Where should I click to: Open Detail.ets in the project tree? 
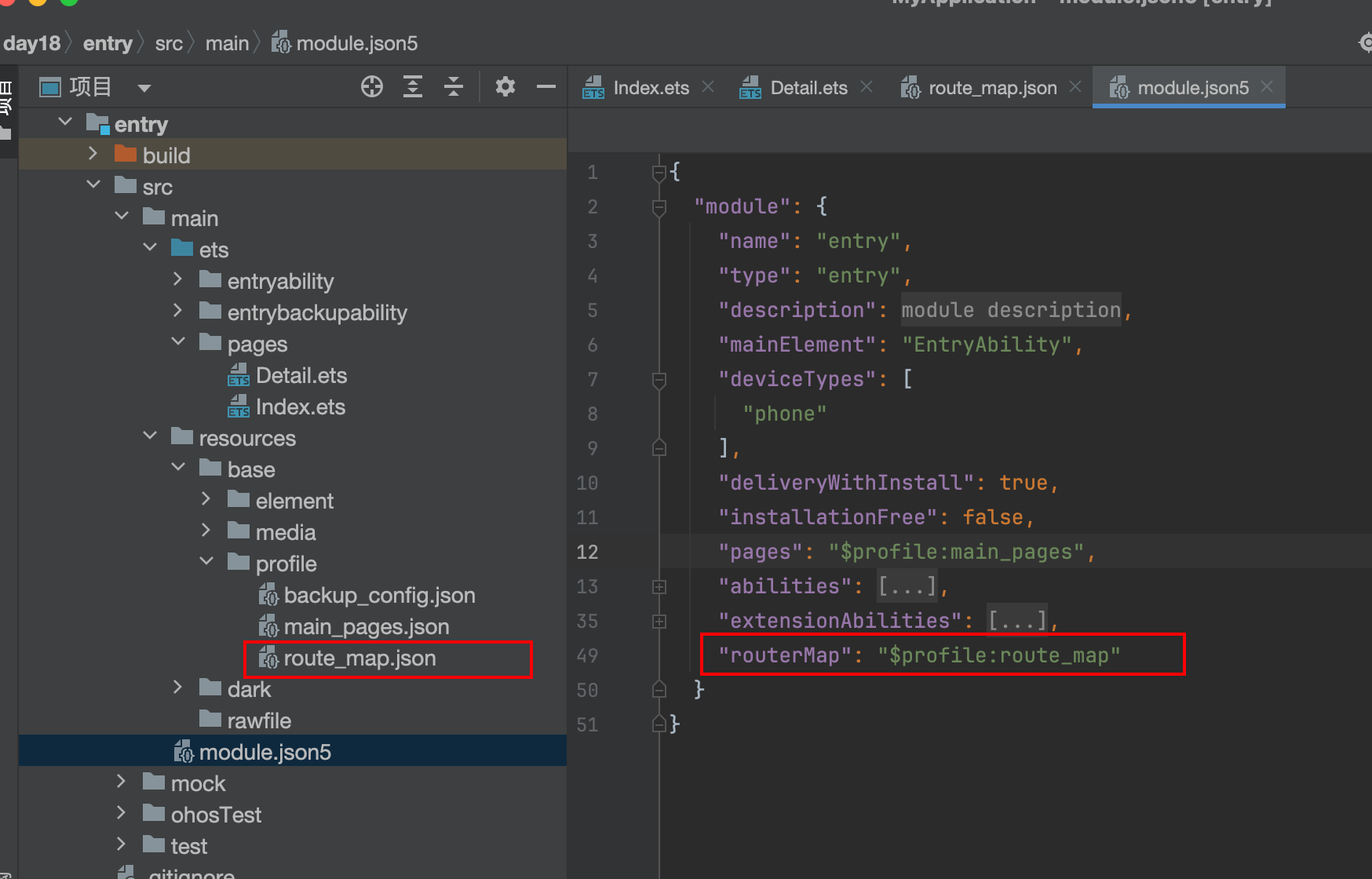[x=301, y=376]
